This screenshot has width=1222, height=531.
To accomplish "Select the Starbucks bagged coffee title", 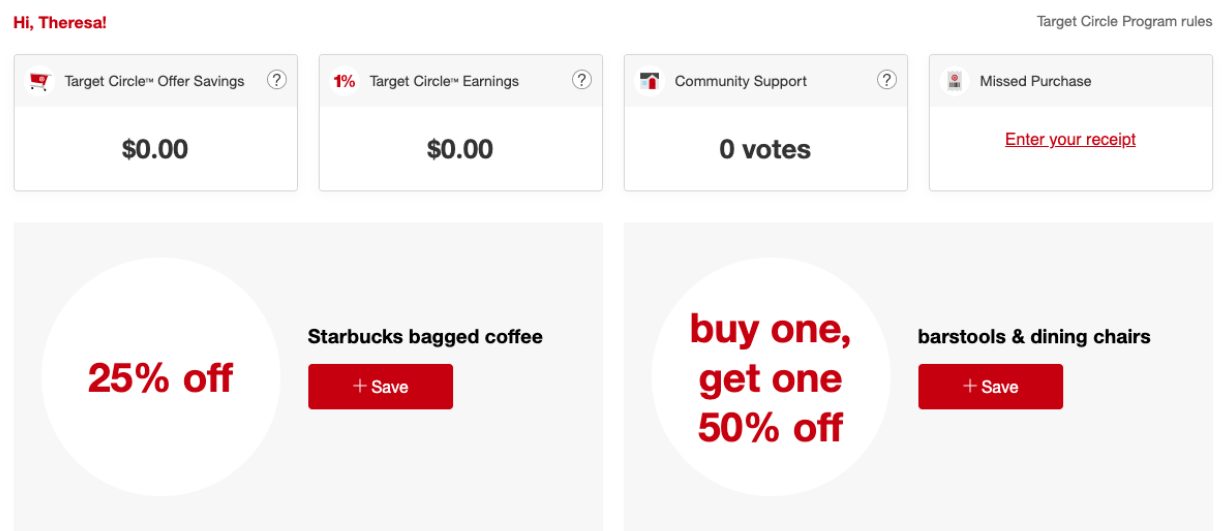I will click(x=425, y=337).
